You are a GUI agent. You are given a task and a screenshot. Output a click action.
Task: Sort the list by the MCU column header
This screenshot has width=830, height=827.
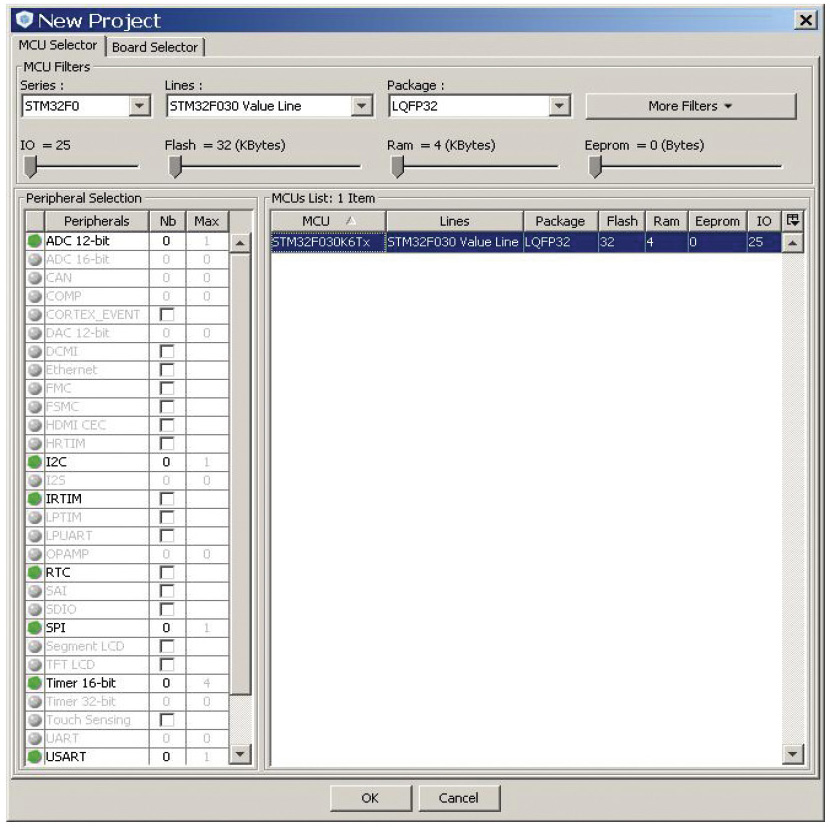pos(328,221)
